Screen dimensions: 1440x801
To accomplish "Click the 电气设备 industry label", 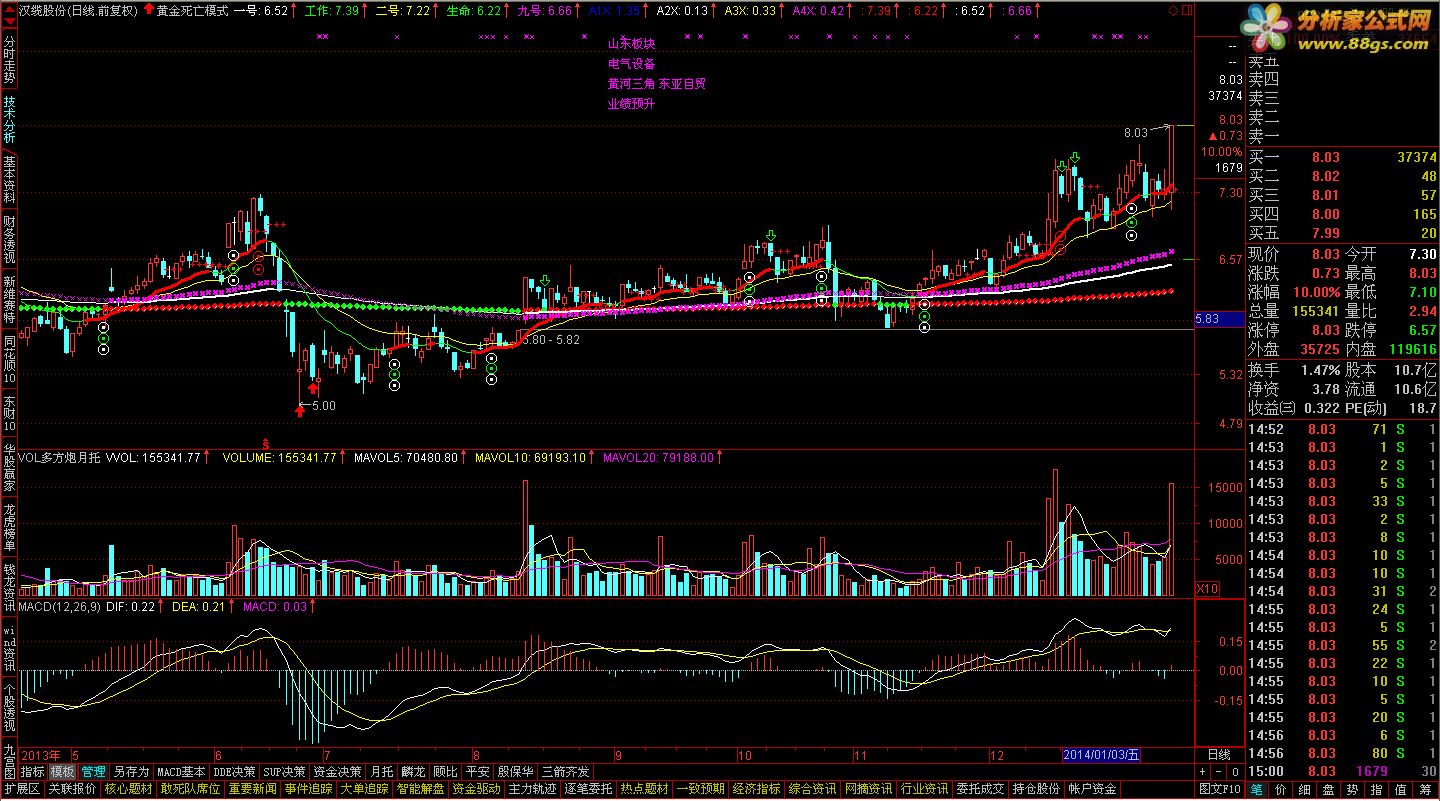I will 631,63.
